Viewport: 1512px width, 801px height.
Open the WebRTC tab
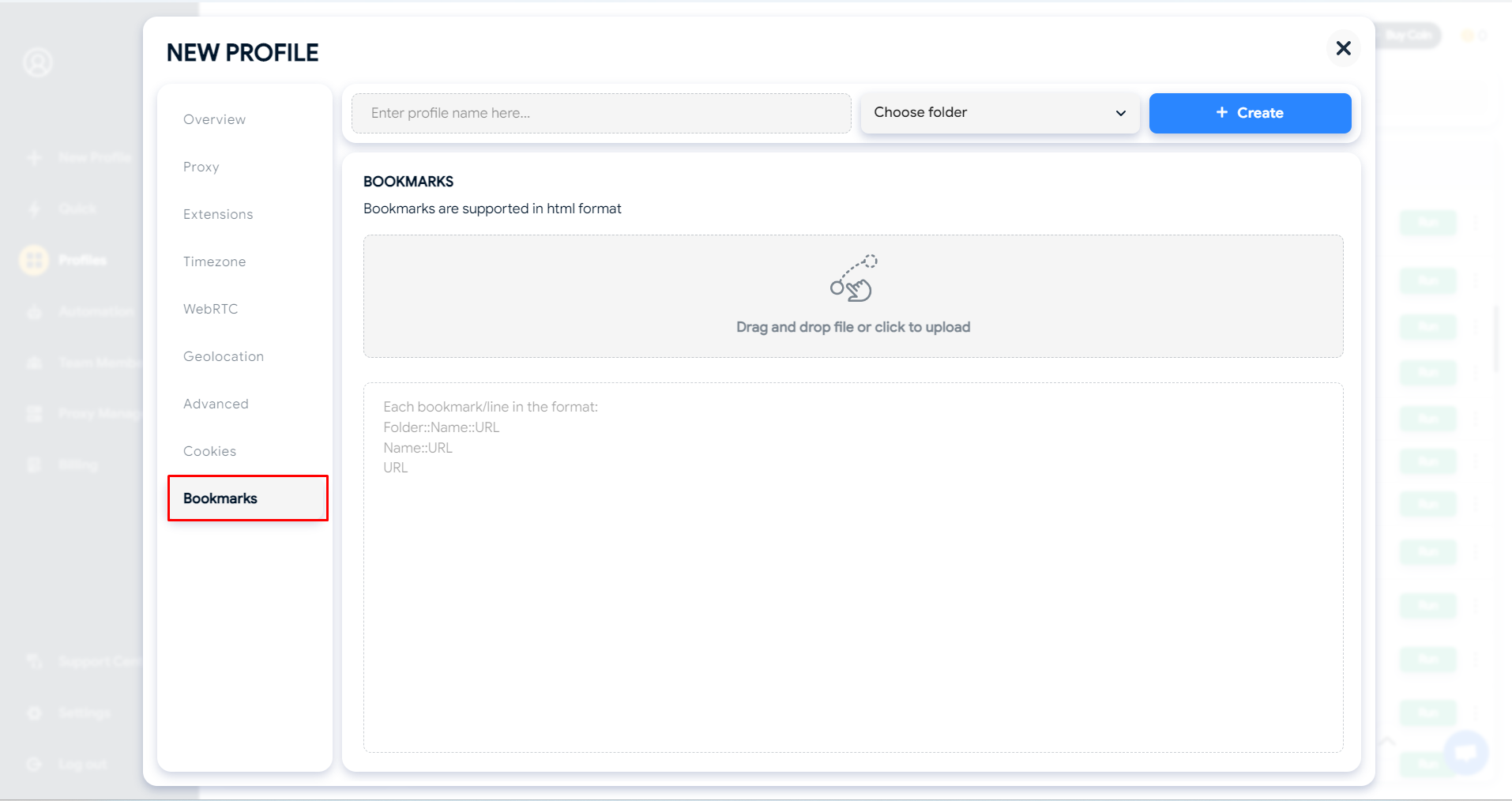click(211, 309)
